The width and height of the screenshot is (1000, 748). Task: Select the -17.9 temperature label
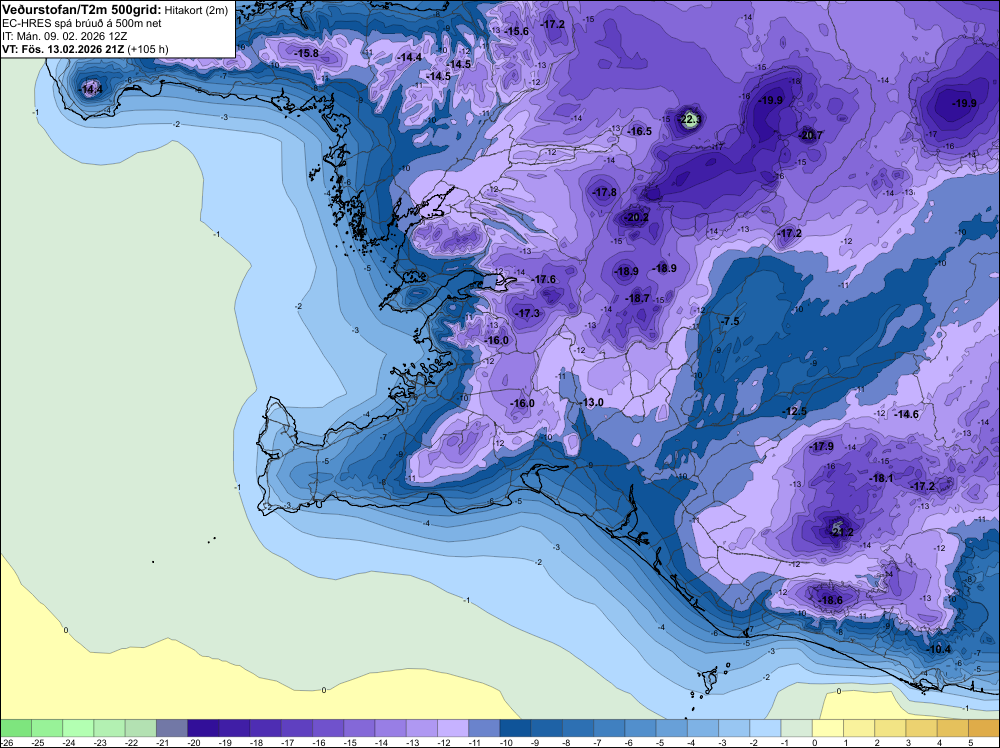click(821, 446)
